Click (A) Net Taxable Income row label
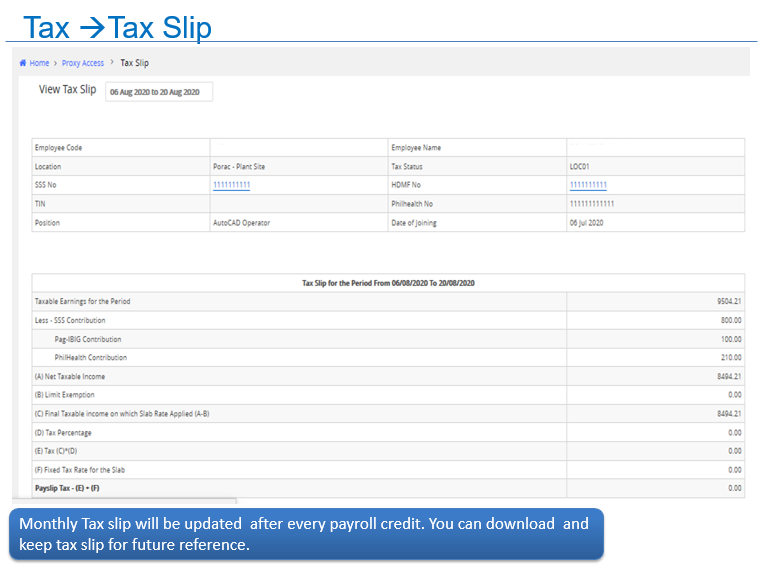764x566 pixels. pyautogui.click(x=70, y=377)
